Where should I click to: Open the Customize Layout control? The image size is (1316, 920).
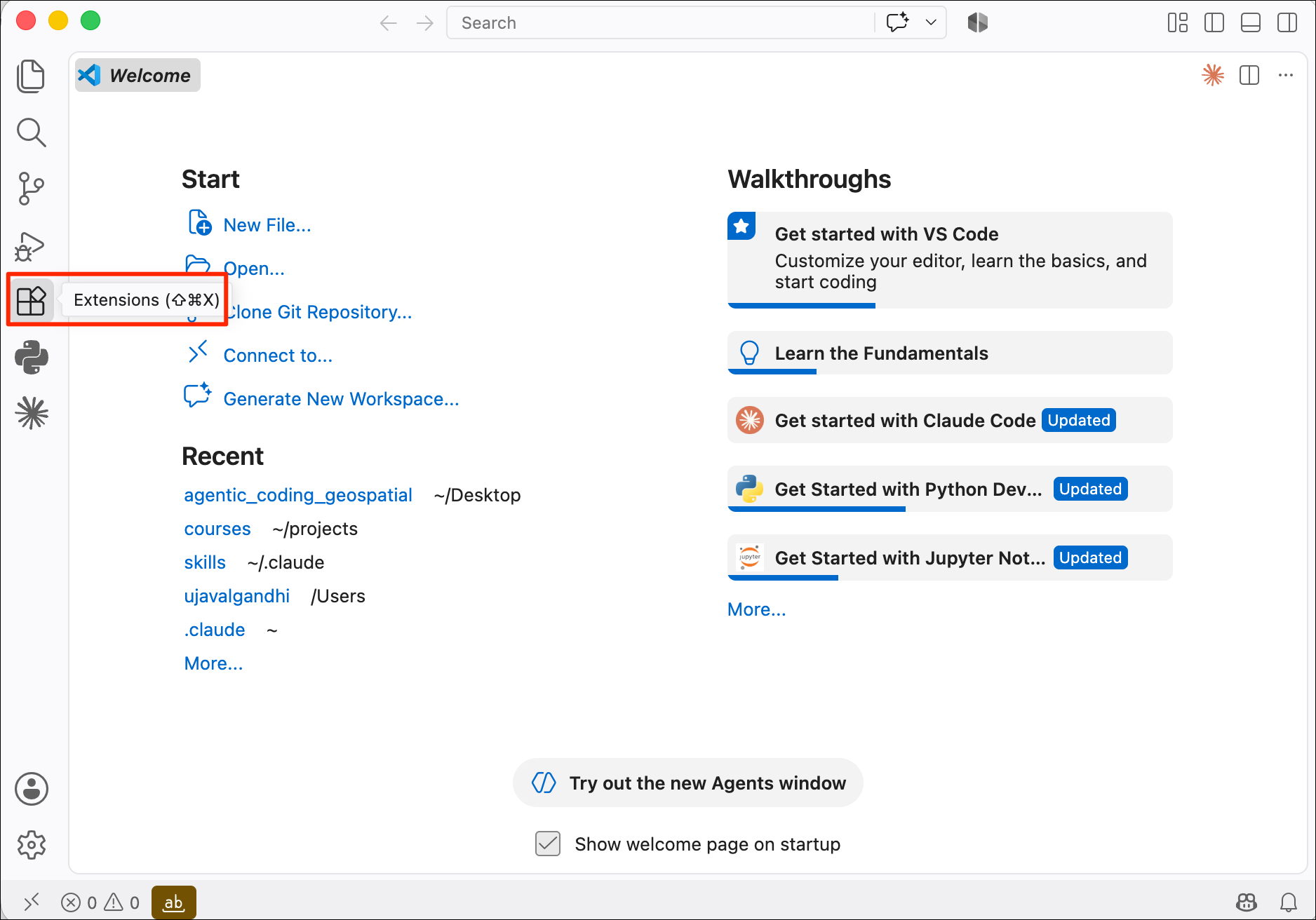tap(1177, 23)
